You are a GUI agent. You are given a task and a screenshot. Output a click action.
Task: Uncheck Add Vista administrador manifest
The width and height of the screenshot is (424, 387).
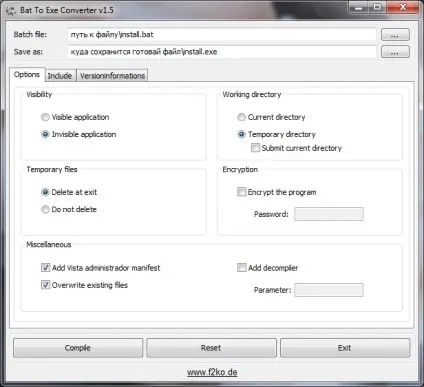point(45,267)
